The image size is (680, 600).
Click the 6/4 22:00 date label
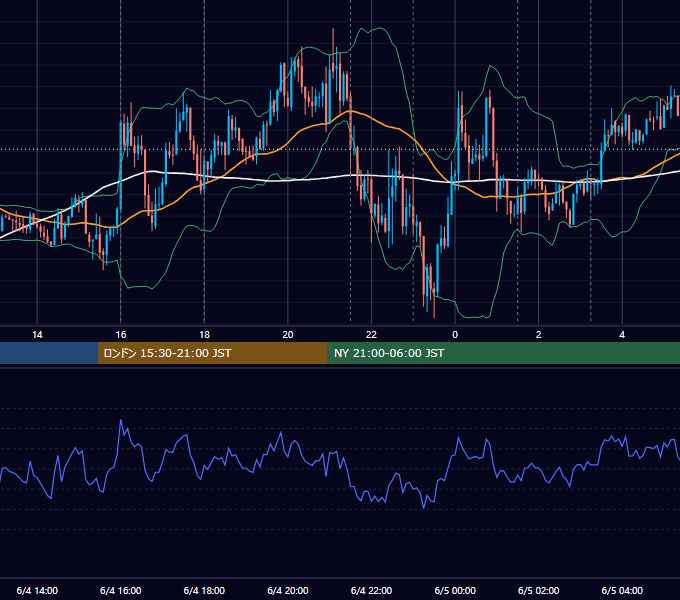[x=371, y=590]
